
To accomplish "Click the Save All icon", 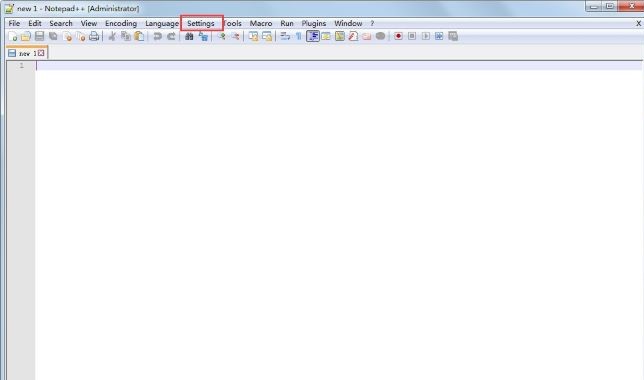I will [53, 36].
